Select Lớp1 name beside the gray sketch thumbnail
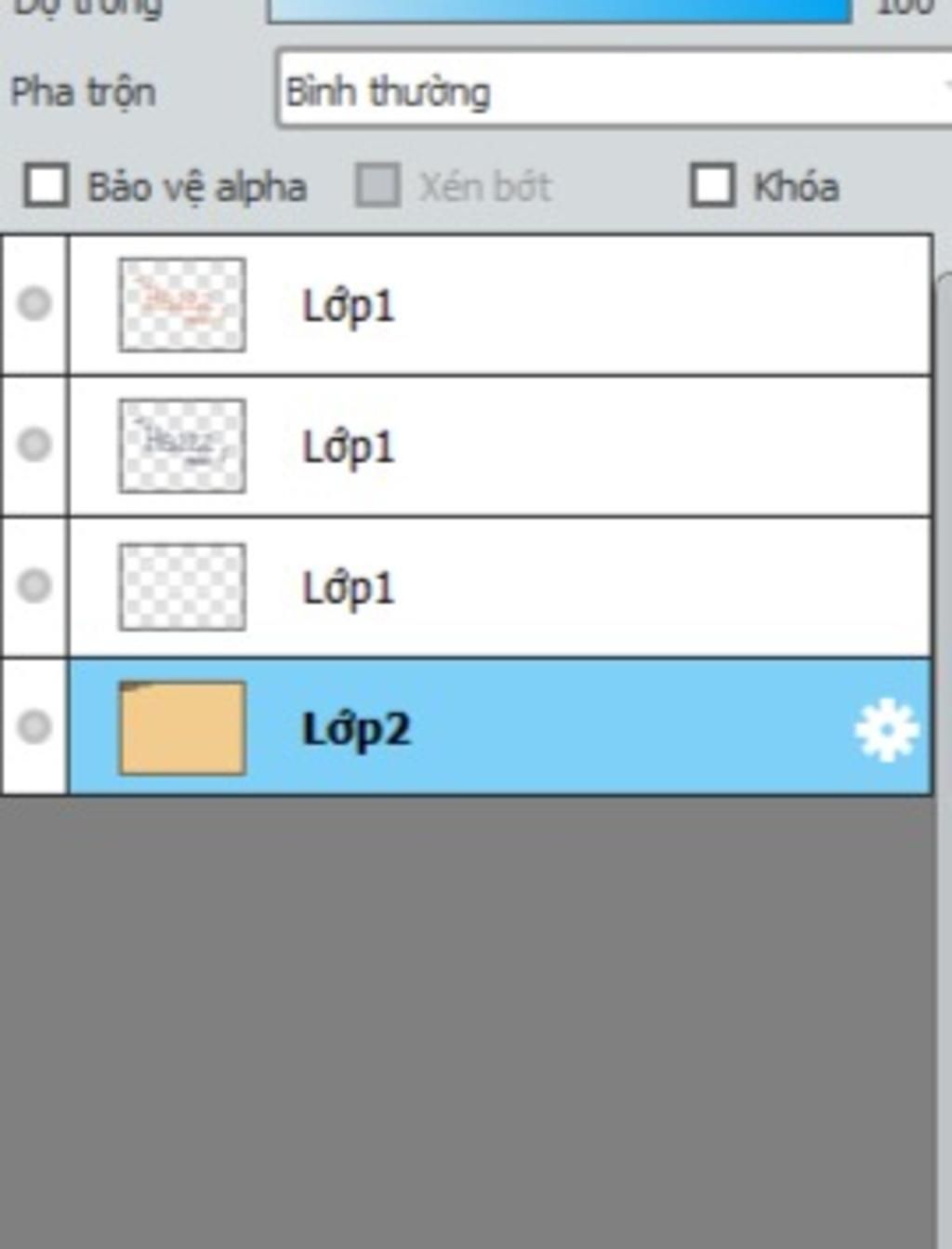This screenshot has width=952, height=1249. click(x=349, y=447)
